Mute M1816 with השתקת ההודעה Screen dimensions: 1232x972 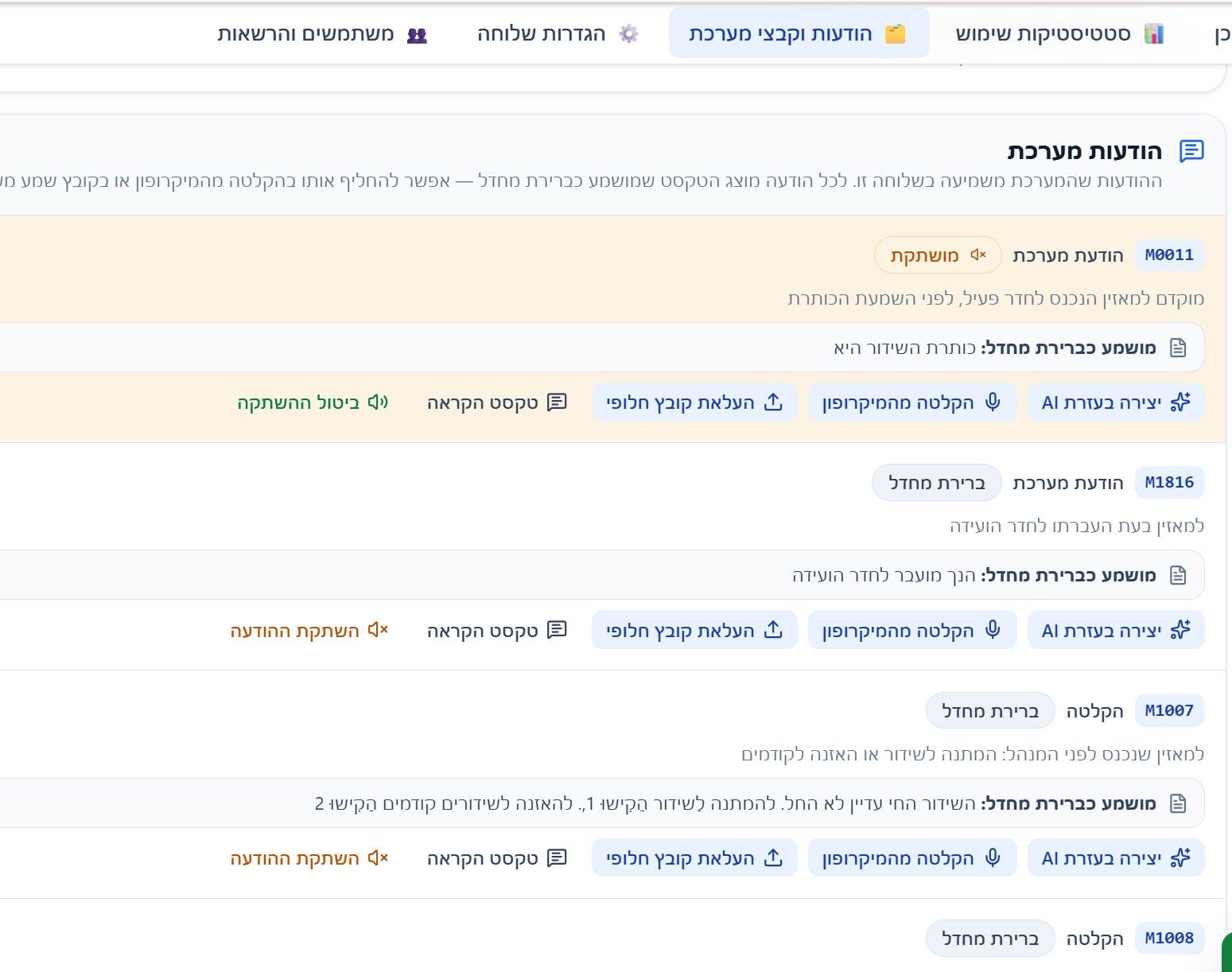pos(309,631)
